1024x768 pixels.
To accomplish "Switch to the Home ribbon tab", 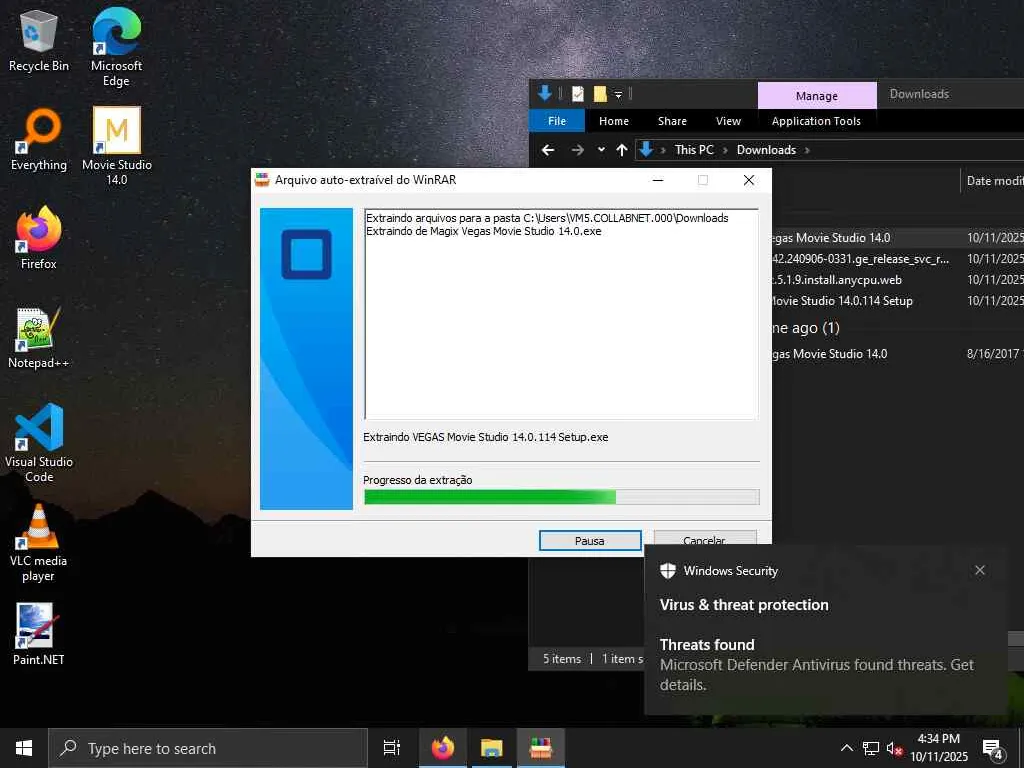I will click(x=613, y=121).
